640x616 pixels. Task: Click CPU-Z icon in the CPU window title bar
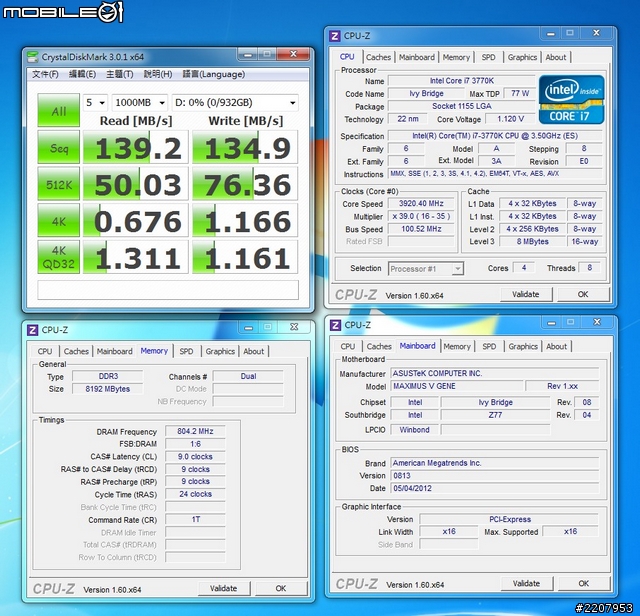coord(335,36)
